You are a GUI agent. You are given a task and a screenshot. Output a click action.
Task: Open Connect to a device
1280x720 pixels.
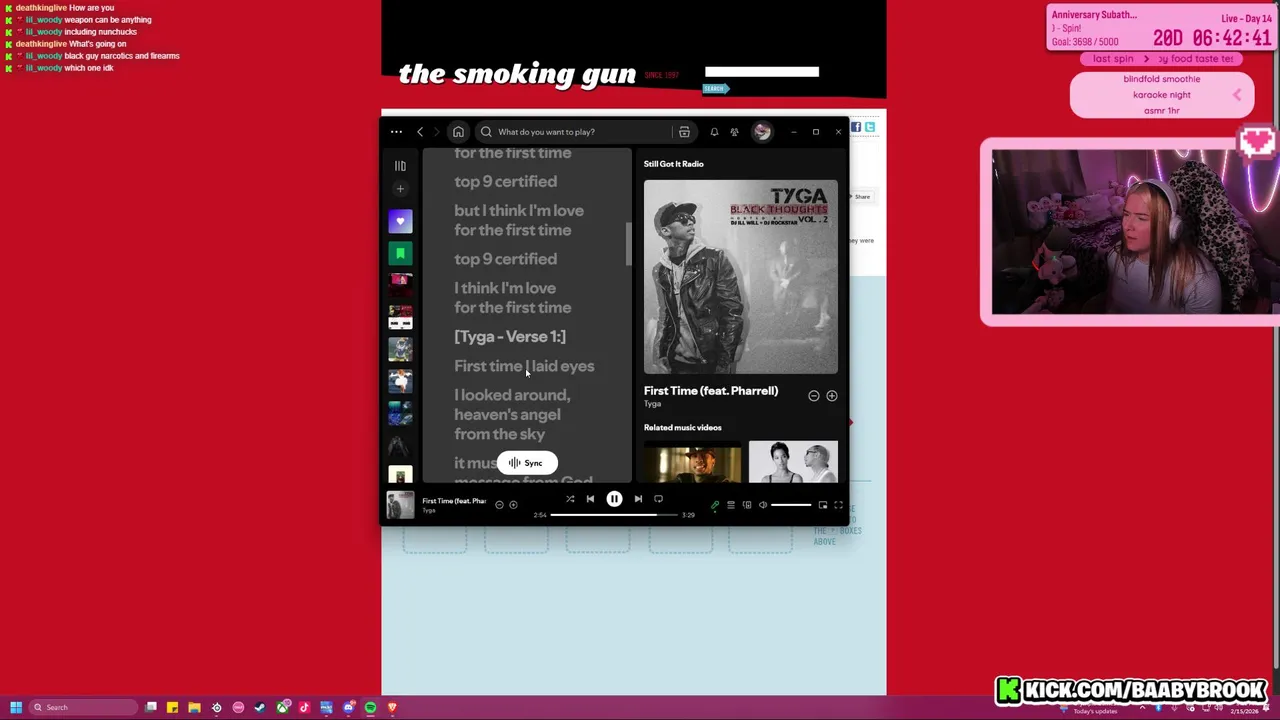(747, 505)
